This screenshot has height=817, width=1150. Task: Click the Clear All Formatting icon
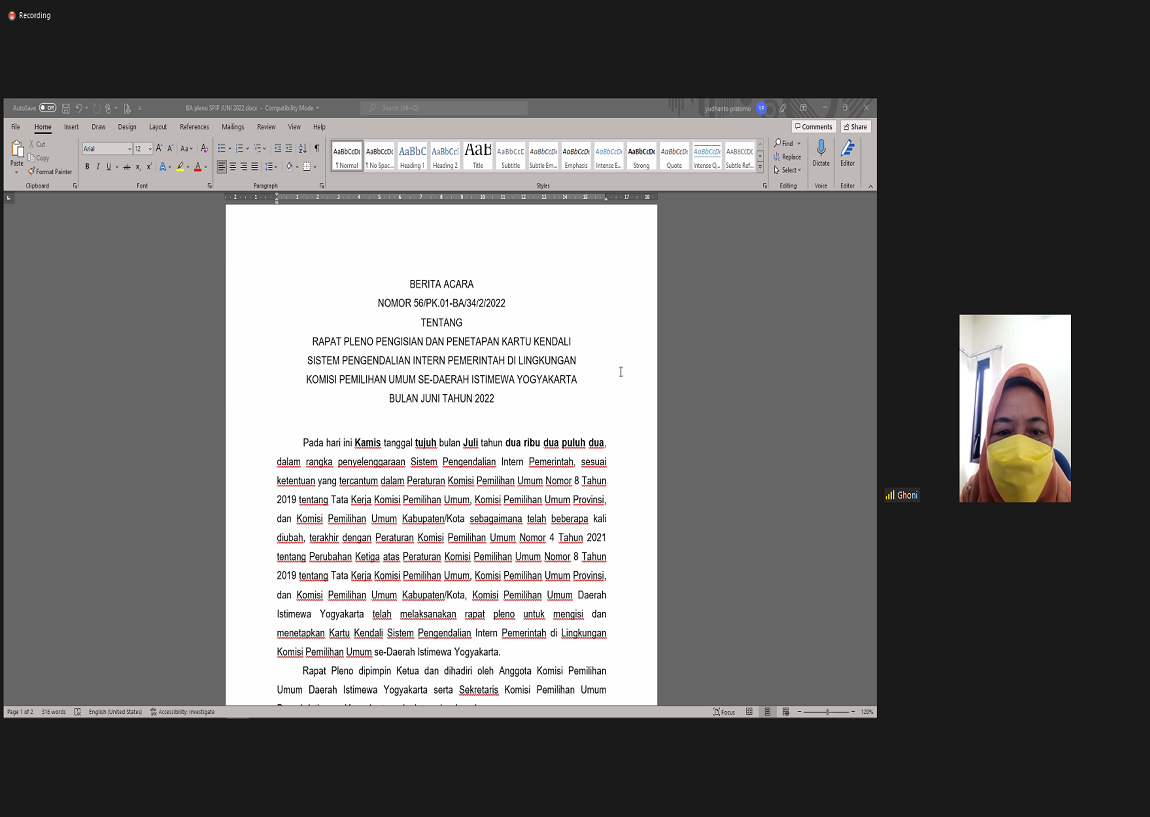point(204,148)
